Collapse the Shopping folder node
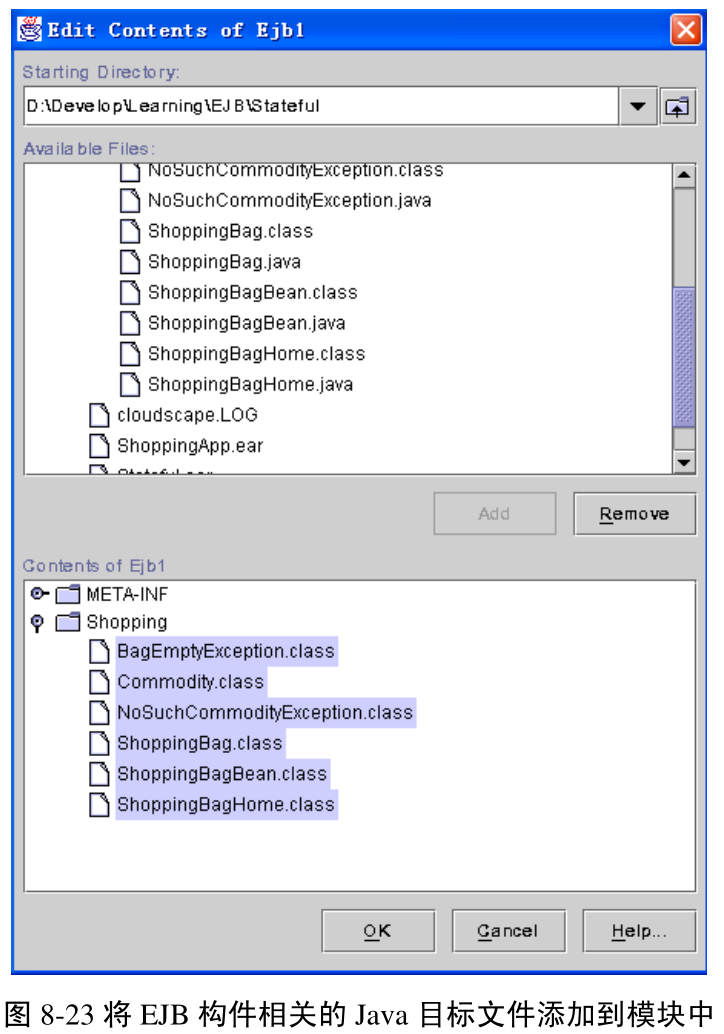 pos(38,623)
